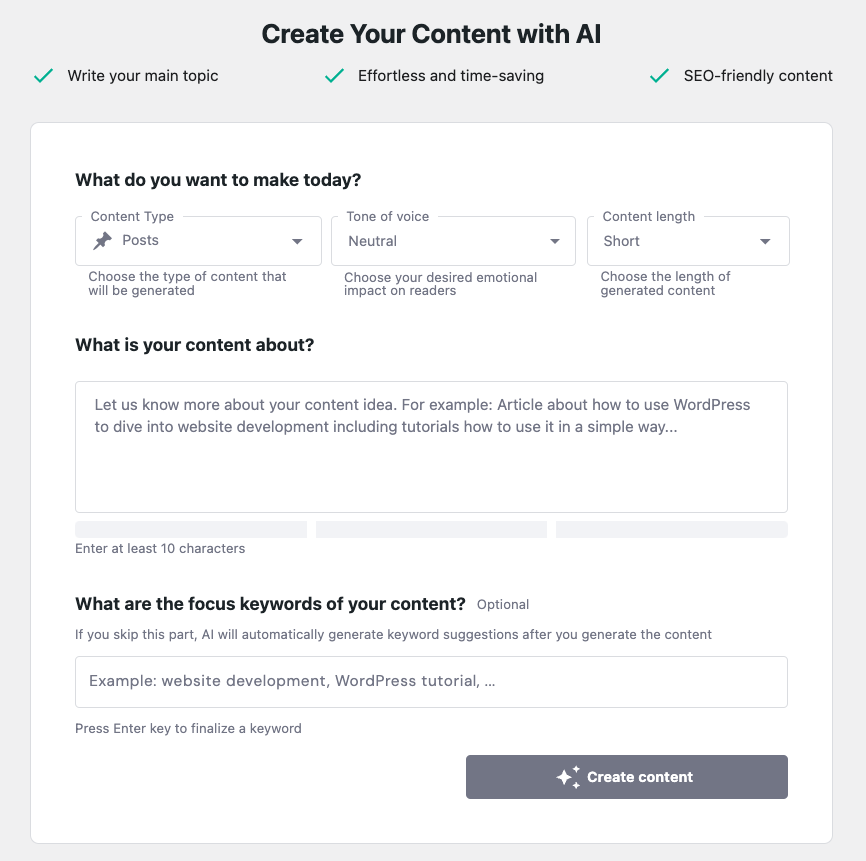Screen dimensions: 866x861
Task: Click the "Enter at least 10 characters" hint
Action: [x=160, y=548]
